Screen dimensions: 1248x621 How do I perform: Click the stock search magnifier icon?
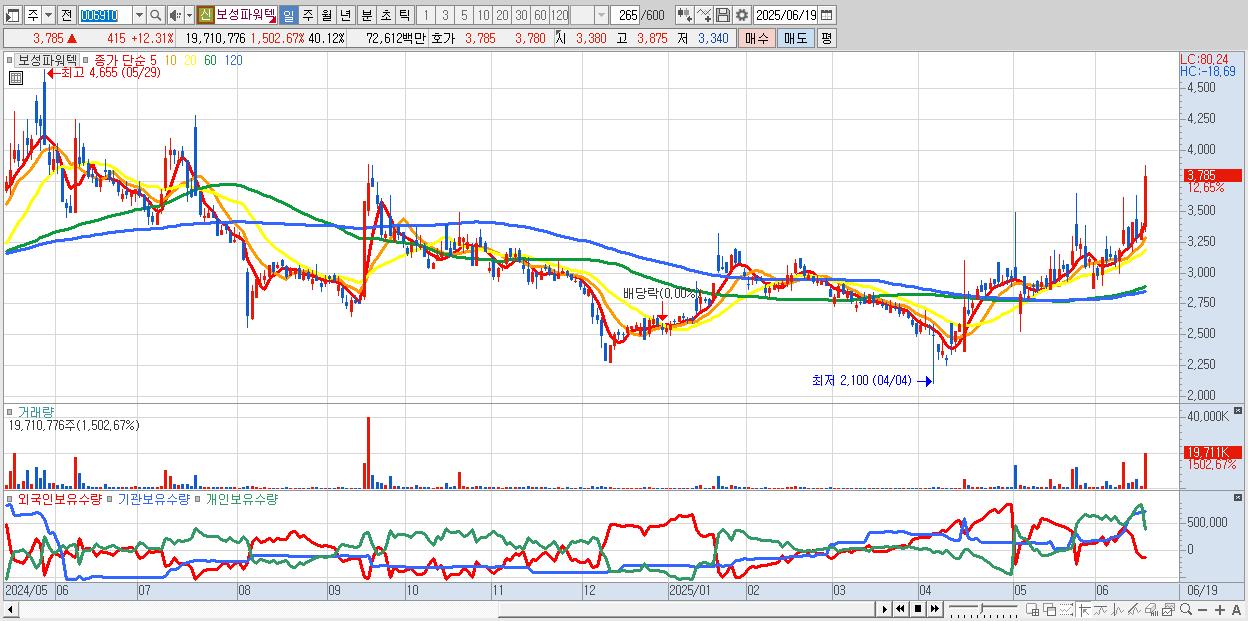156,15
